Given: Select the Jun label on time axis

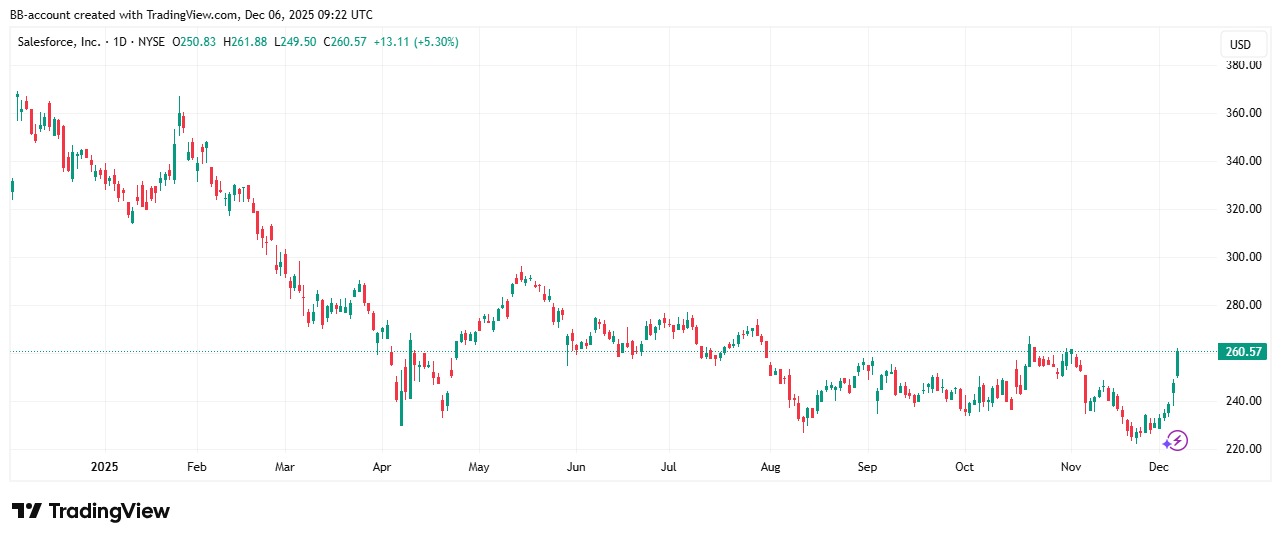Looking at the screenshot, I should 575,467.
